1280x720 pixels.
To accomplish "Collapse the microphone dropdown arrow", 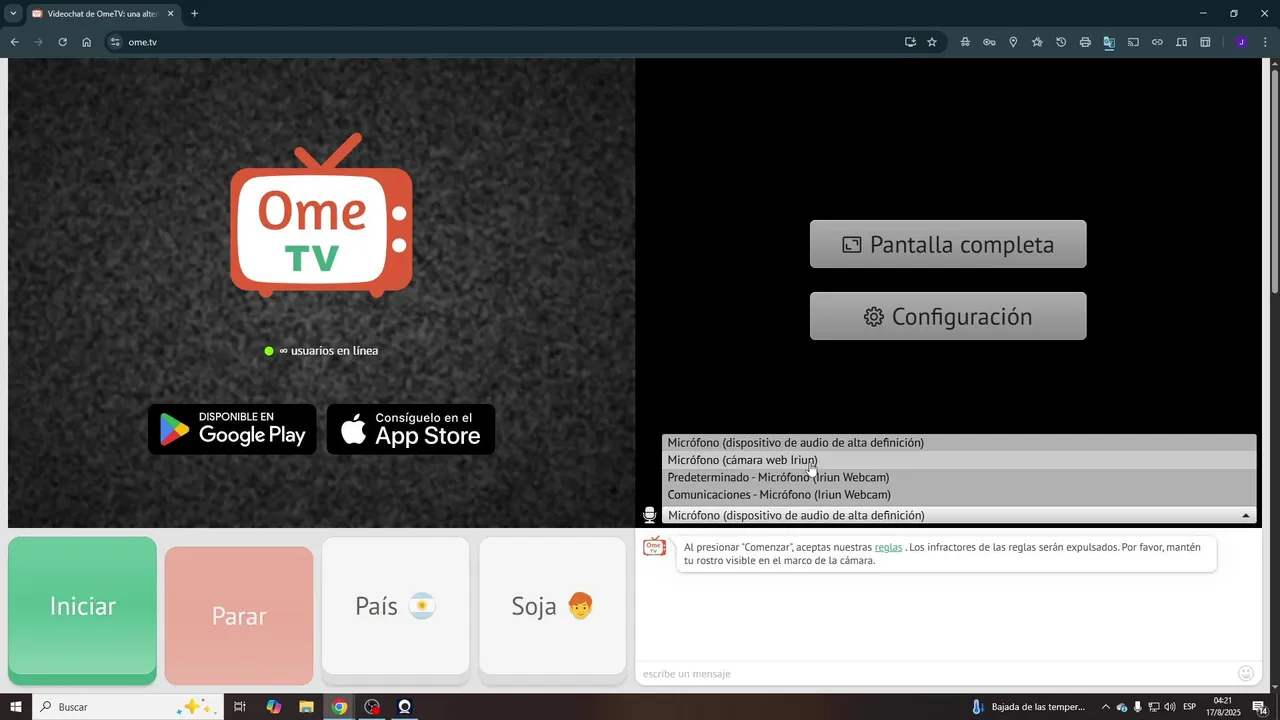I will click(x=1246, y=516).
